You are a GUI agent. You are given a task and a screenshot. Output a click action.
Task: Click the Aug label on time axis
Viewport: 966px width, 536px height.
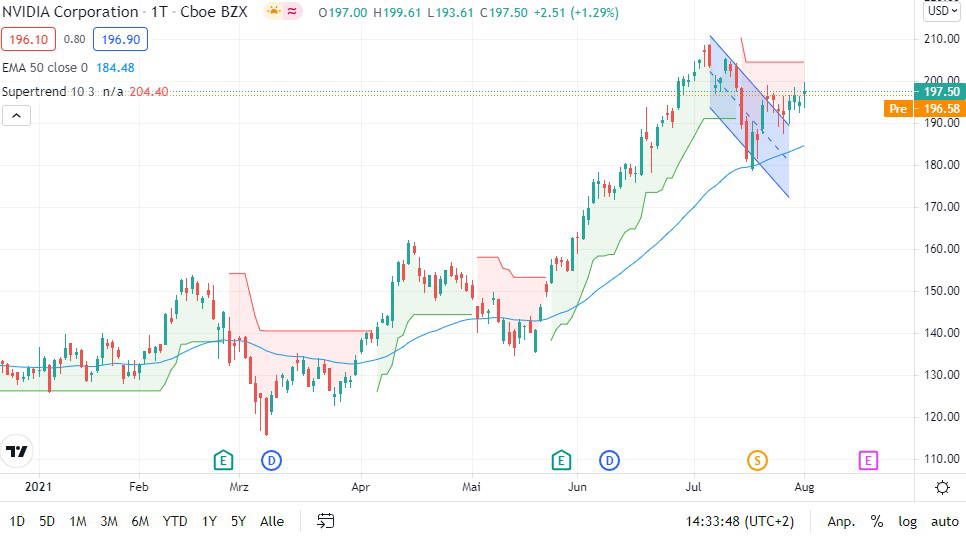coord(804,487)
